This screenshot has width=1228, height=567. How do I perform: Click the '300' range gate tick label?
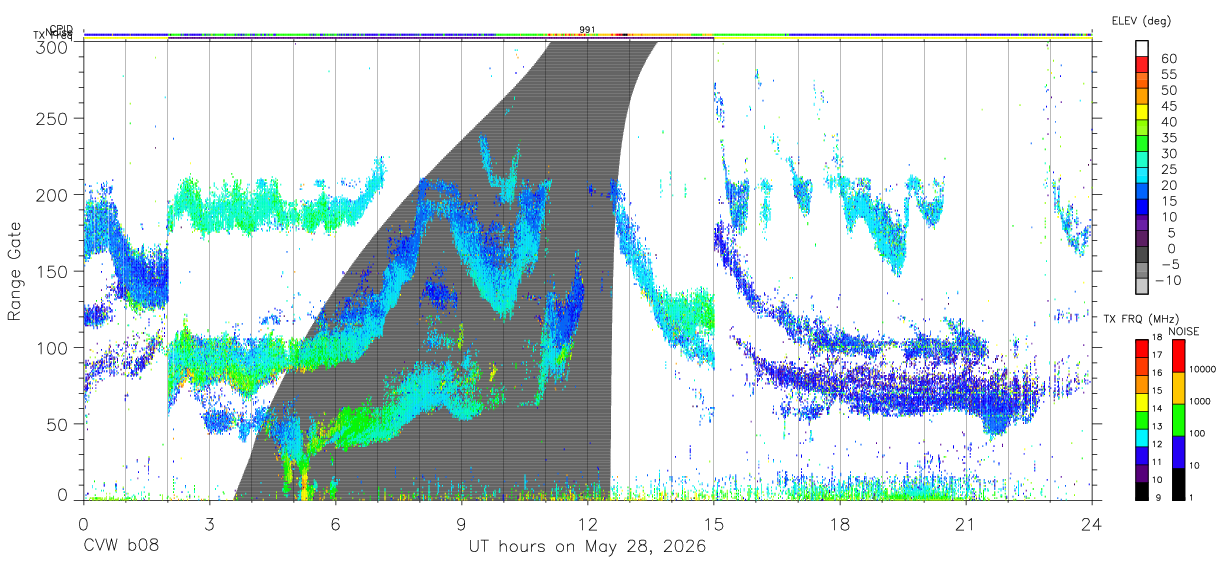[x=53, y=46]
